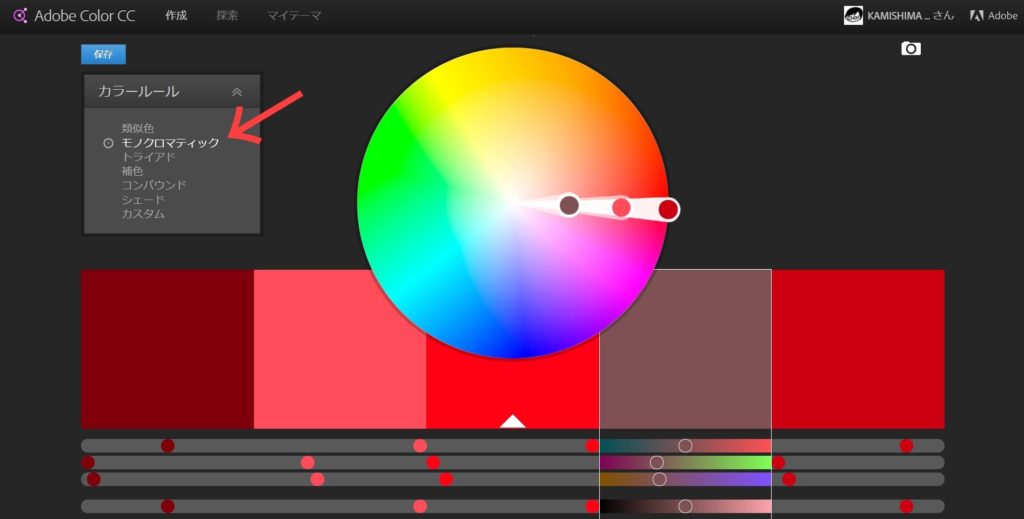Viewport: 1024px width, 519px height.
Task: Click the camera icon to create from image
Action: coord(910,48)
